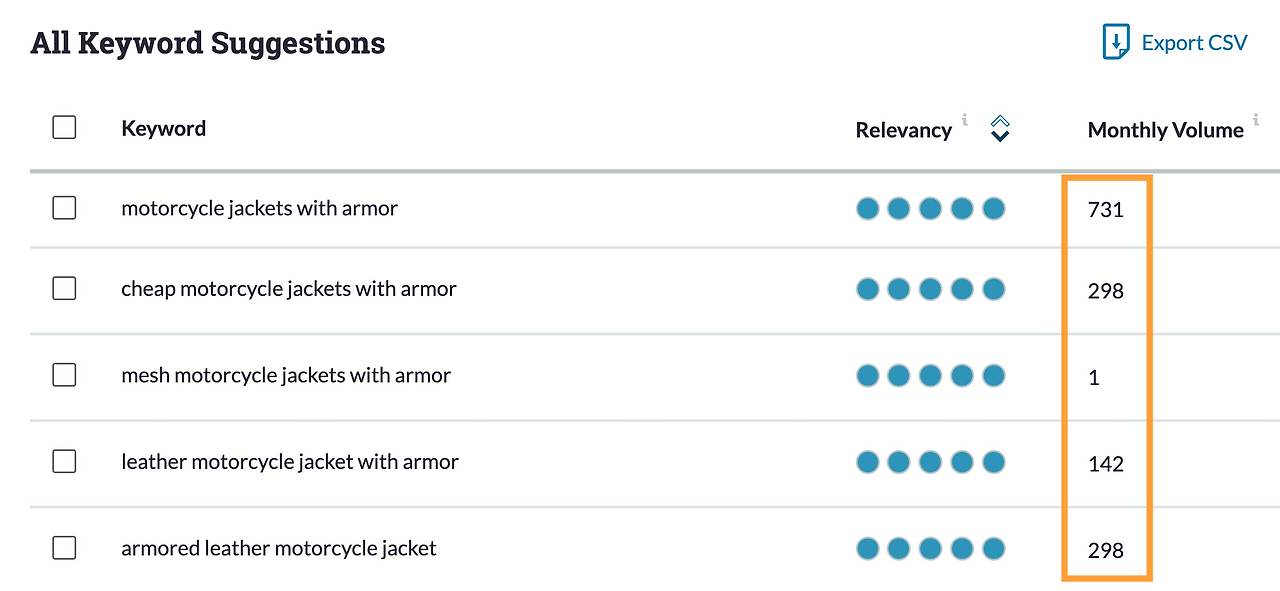Tick the cheap motorcycle jackets with armor checkbox
1280x591 pixels.
[x=64, y=288]
